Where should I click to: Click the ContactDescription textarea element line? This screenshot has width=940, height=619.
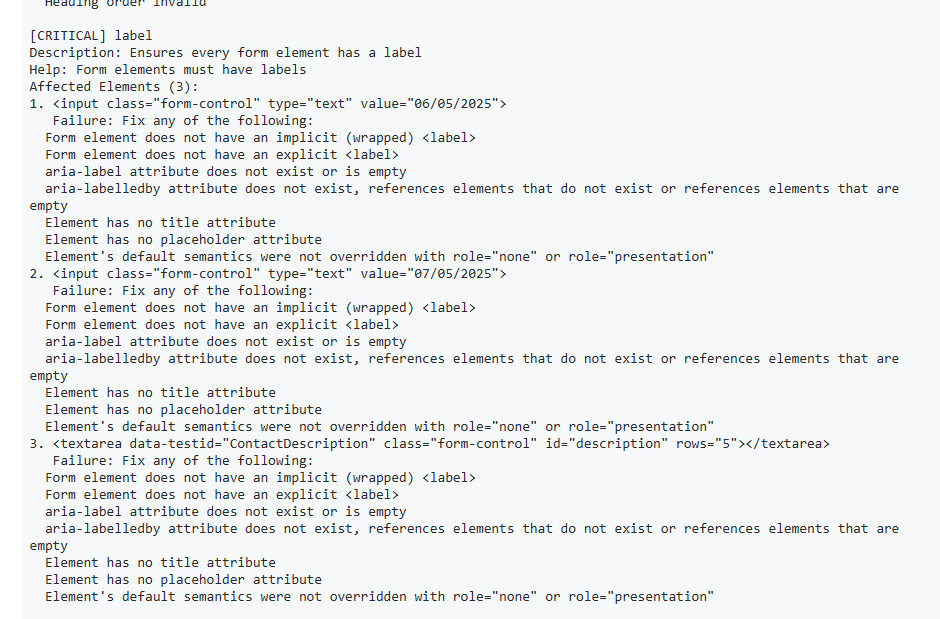440,443
